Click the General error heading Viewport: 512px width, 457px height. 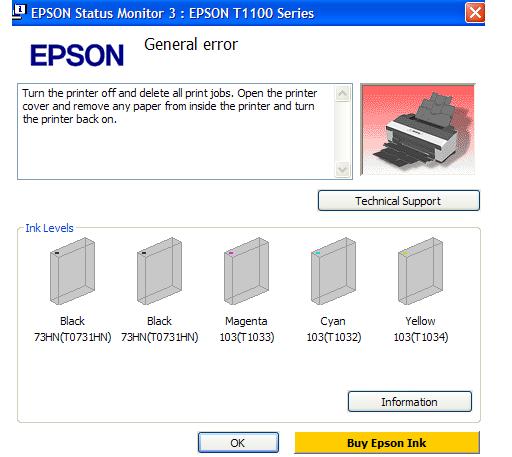click(191, 44)
